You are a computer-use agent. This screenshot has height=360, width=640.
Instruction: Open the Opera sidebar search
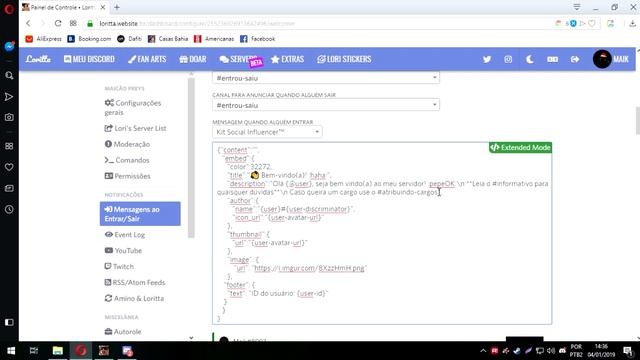click(9, 76)
